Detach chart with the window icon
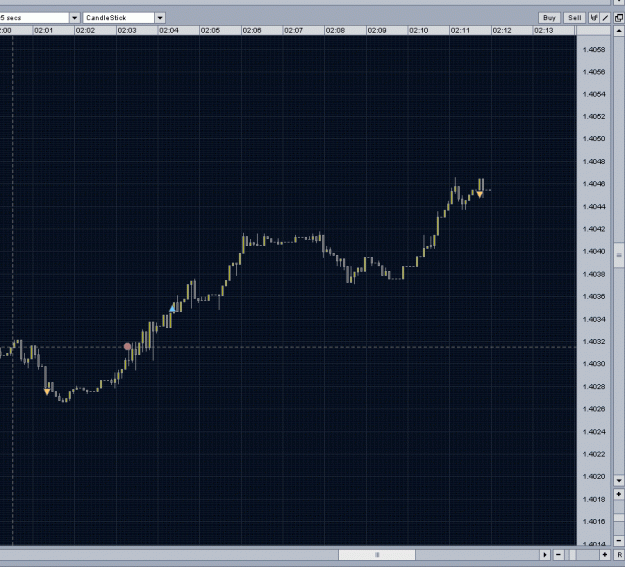The width and height of the screenshot is (625, 567). point(619,18)
